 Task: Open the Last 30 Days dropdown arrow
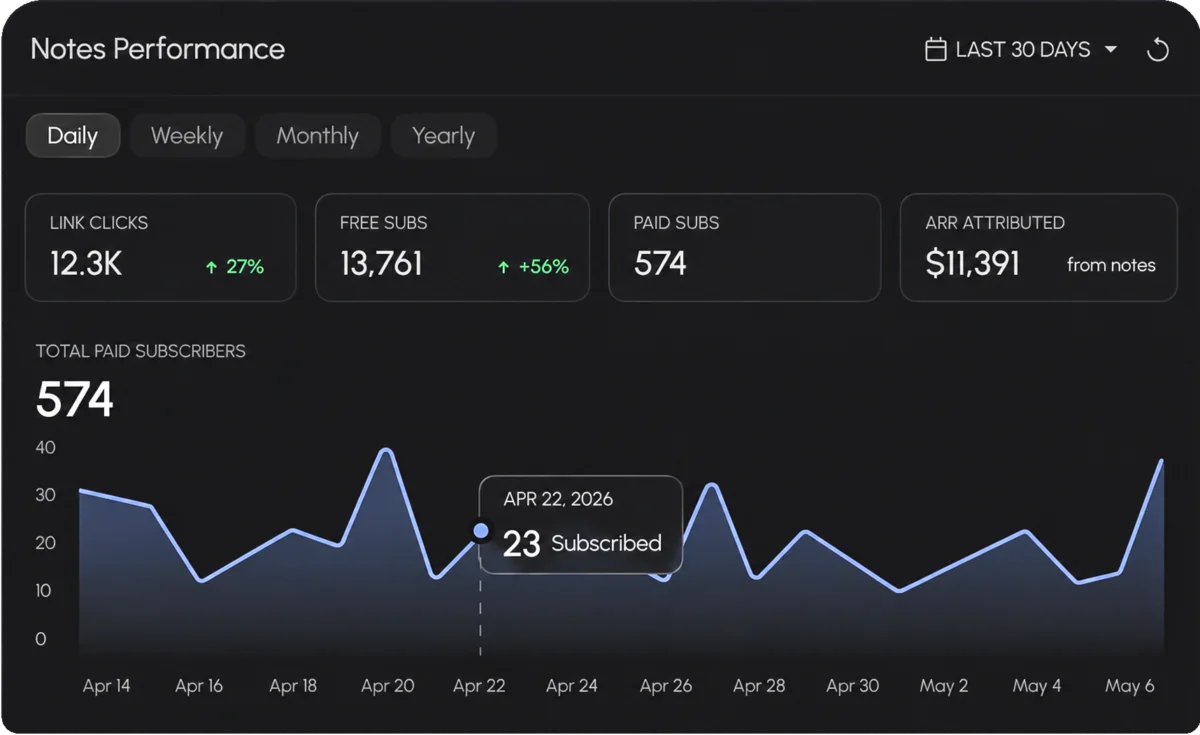1110,50
